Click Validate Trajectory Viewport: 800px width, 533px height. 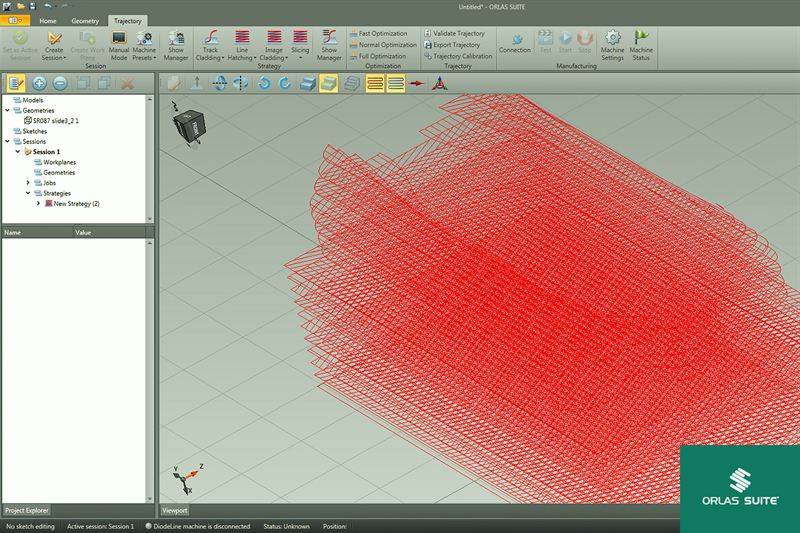pyautogui.click(x=458, y=33)
